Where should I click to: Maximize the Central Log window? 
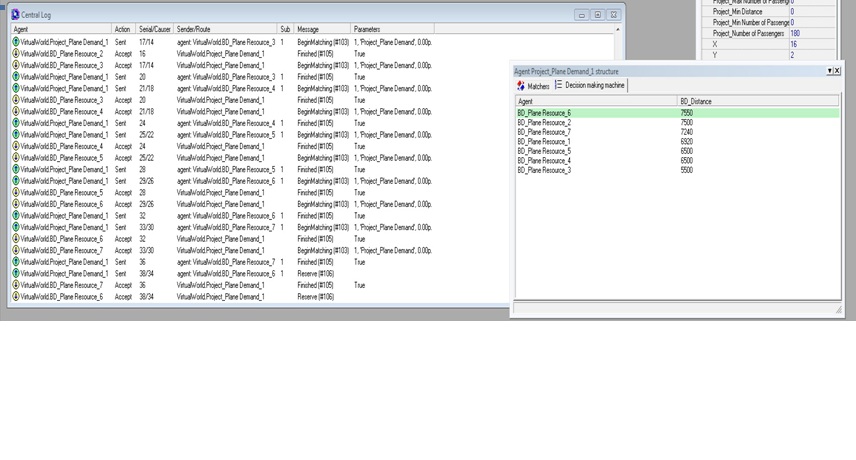[598, 15]
